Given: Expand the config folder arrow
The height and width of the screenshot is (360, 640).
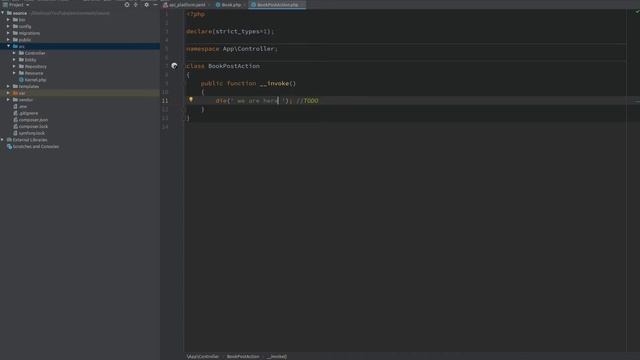Looking at the screenshot, I should tap(9, 26).
